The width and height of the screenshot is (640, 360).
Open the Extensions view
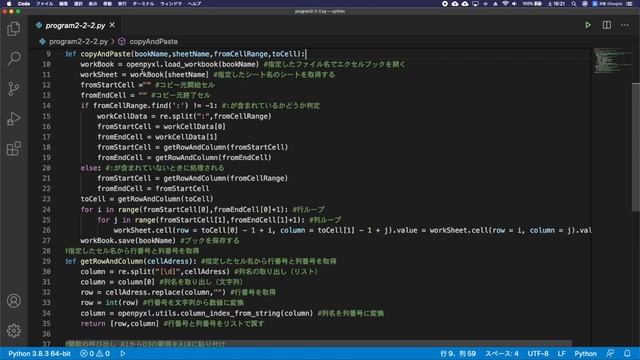click(13, 149)
